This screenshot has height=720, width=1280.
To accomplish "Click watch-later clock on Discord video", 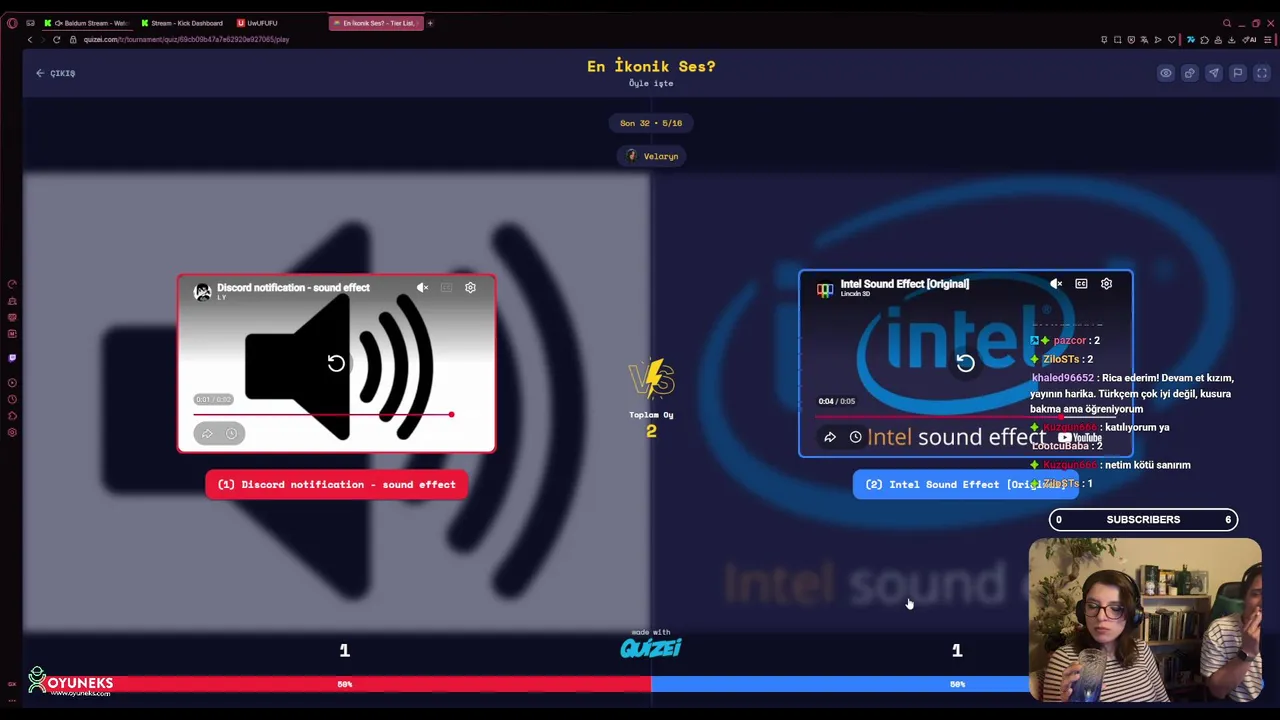I will click(231, 434).
